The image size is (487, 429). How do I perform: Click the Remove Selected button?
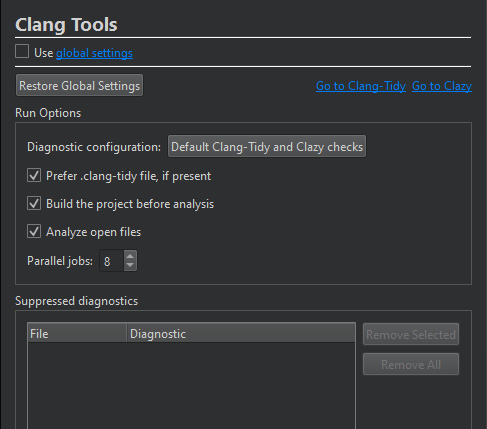[x=411, y=334]
